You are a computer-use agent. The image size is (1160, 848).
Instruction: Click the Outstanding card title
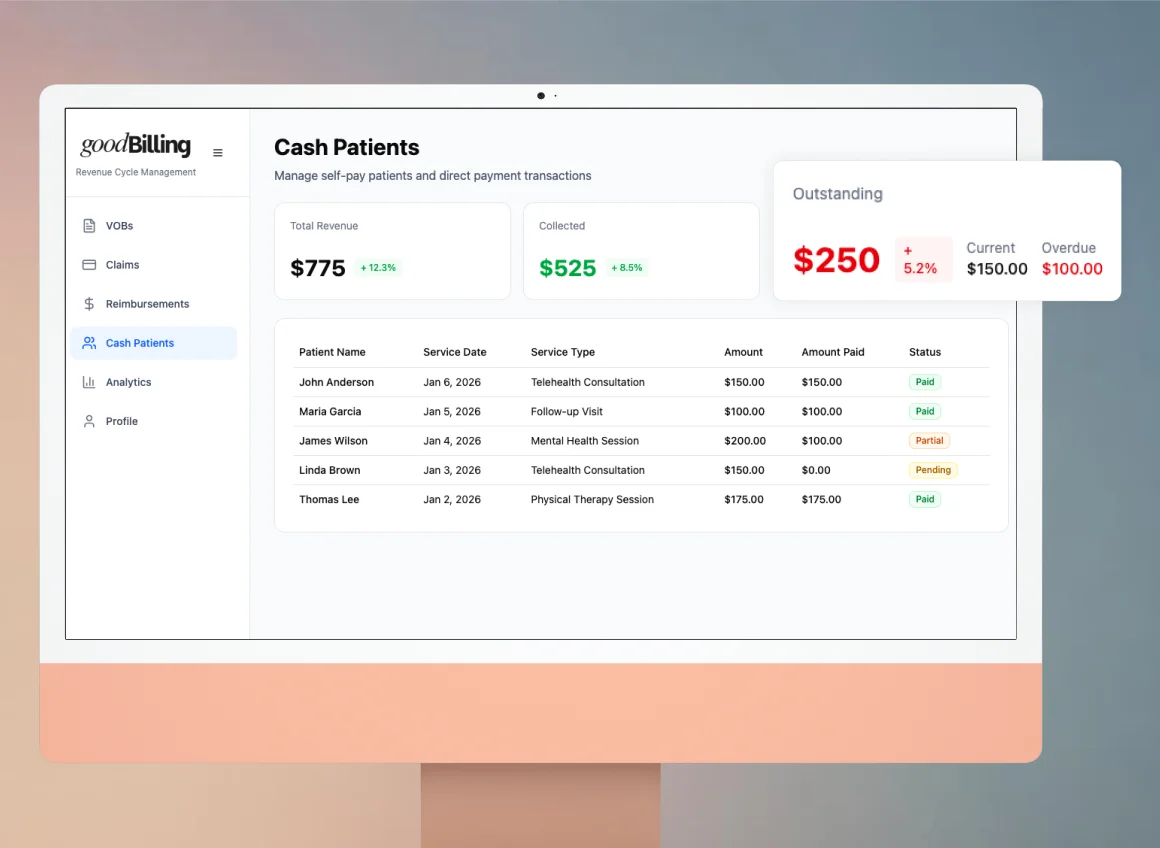(837, 194)
